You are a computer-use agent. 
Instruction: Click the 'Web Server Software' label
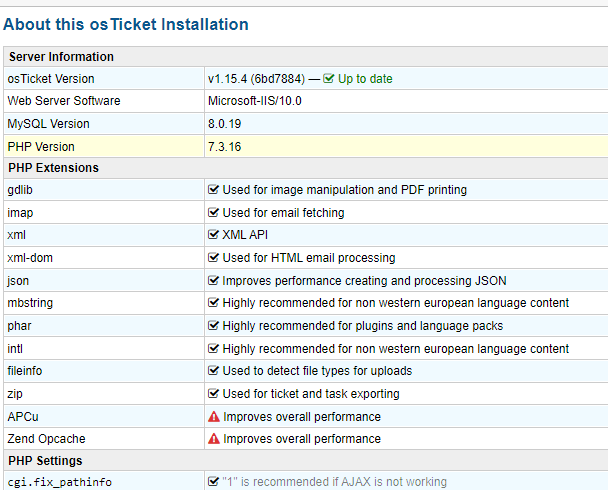[64, 101]
